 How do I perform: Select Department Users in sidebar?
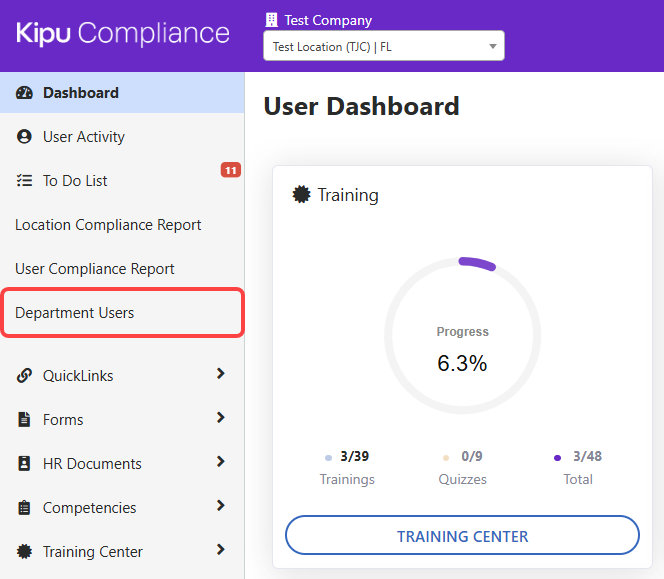[75, 313]
